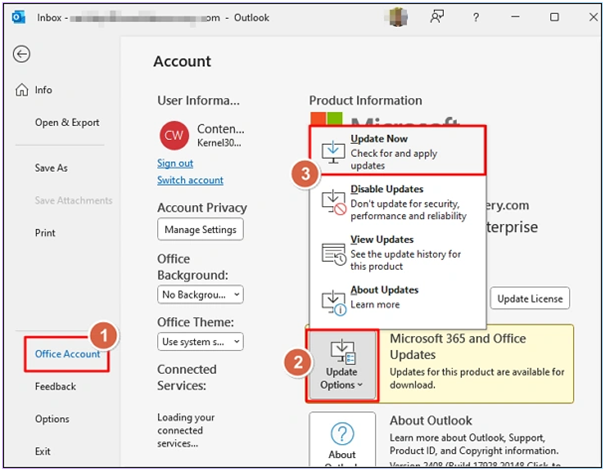Select Office Account in the sidebar

(68, 353)
